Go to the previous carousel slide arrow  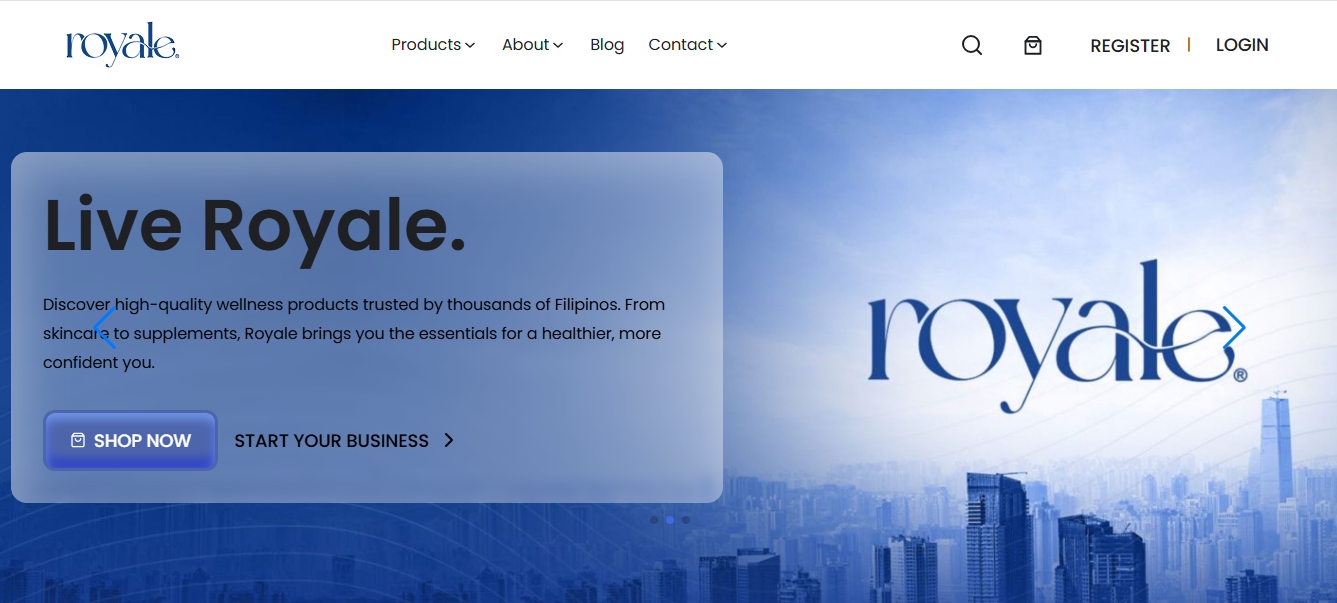[105, 328]
